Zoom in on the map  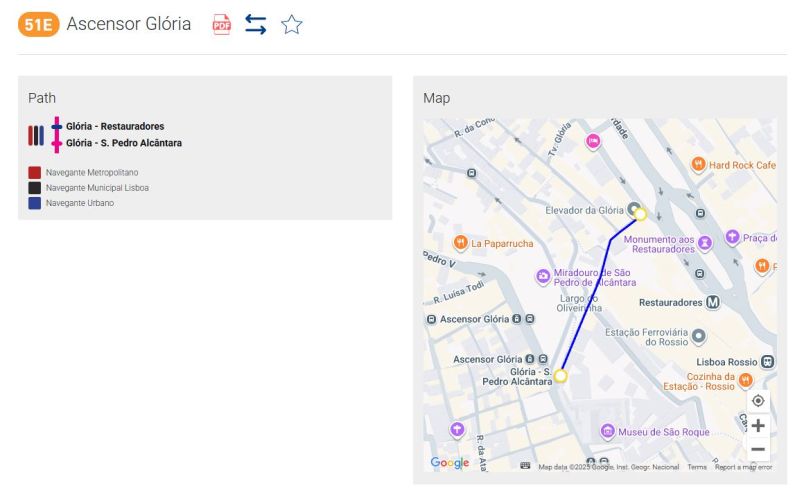point(758,425)
